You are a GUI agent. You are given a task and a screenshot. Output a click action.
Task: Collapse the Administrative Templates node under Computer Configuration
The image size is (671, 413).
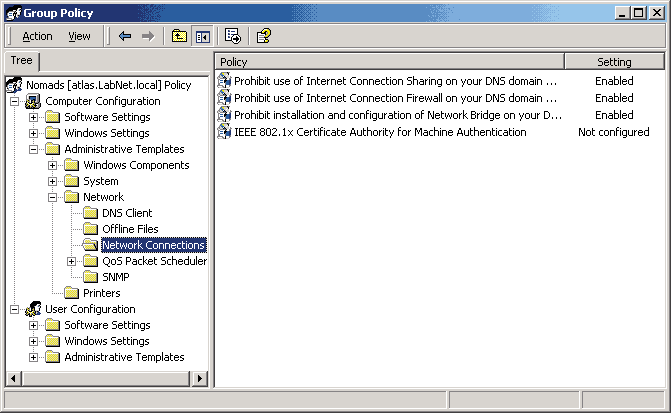click(x=34, y=149)
